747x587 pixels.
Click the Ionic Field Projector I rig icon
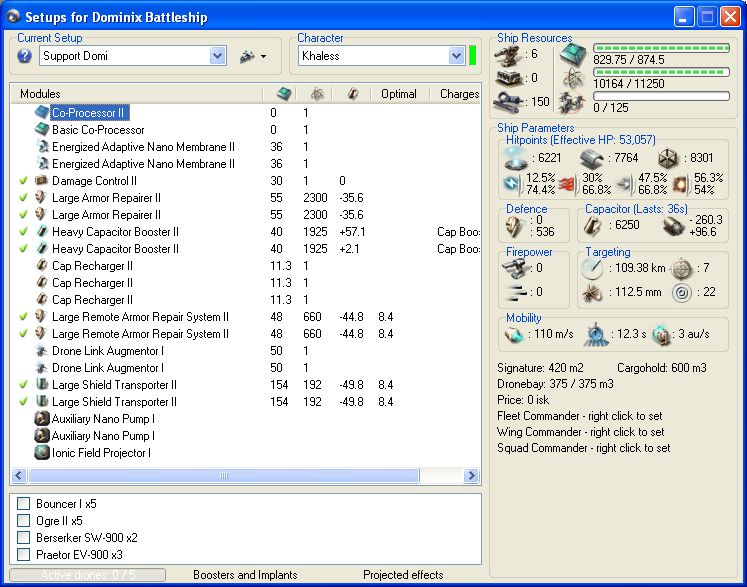click(42, 453)
